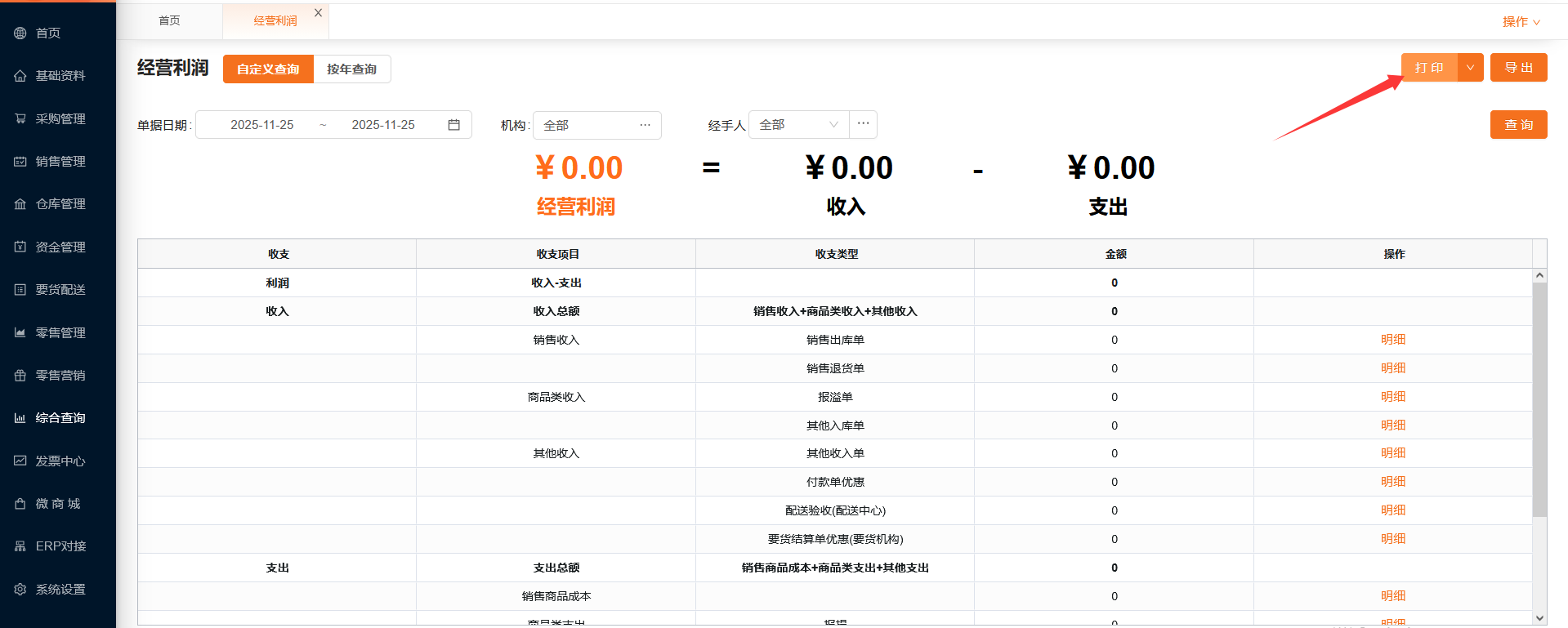Click the list icon for 要货配送
The image size is (1568, 628).
20,290
